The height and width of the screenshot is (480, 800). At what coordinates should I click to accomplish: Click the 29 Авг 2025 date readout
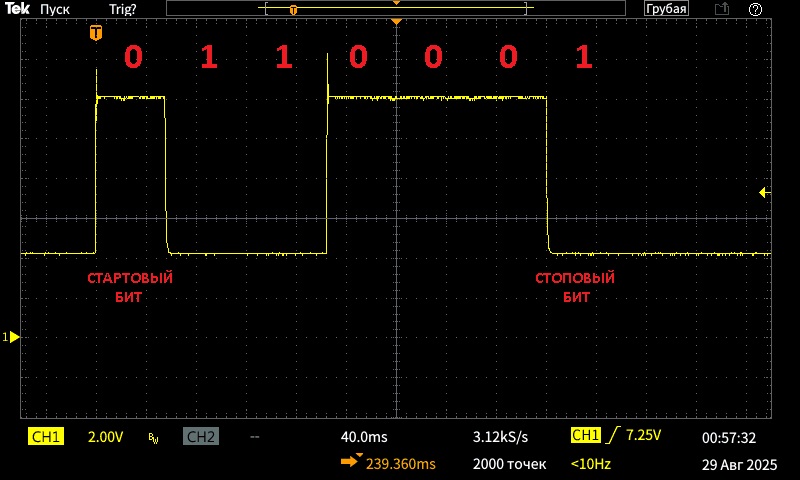[x=739, y=465]
